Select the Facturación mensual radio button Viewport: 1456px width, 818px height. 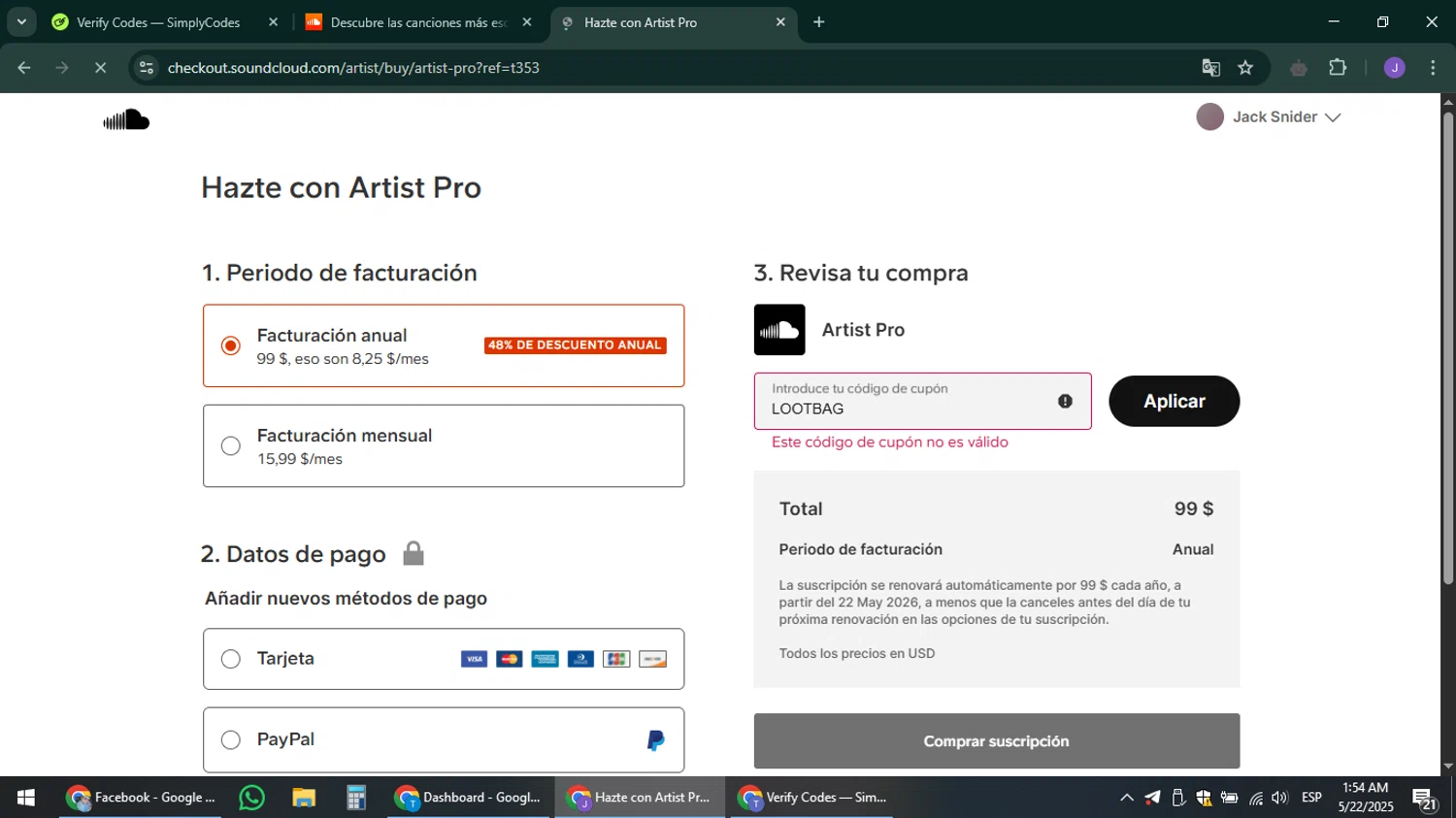coord(230,445)
